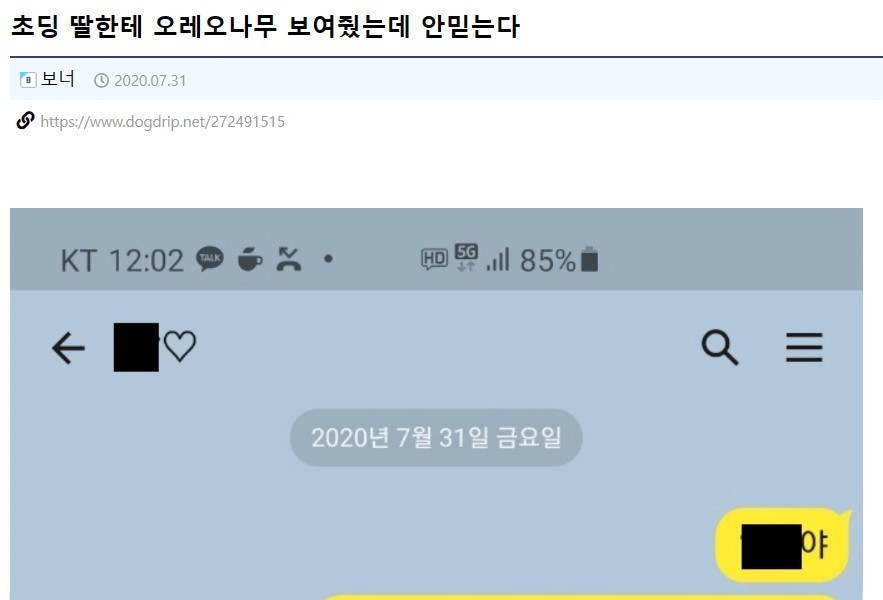Click the 5G network indicator icon
Screen dimensions: 883x600
[x=466, y=257]
